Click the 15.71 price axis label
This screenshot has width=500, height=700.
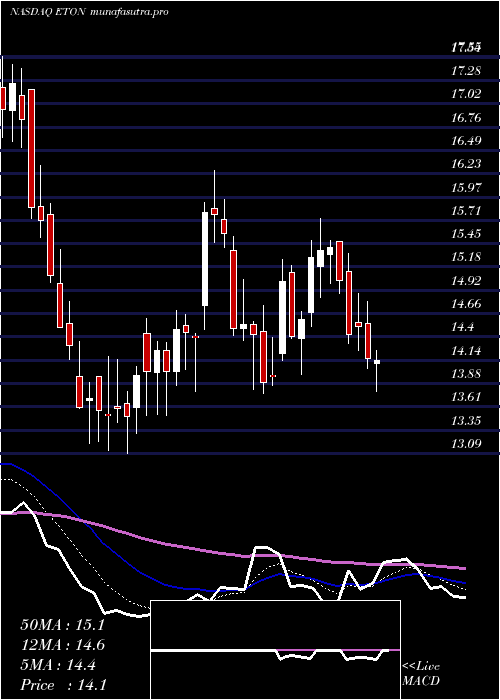466,211
